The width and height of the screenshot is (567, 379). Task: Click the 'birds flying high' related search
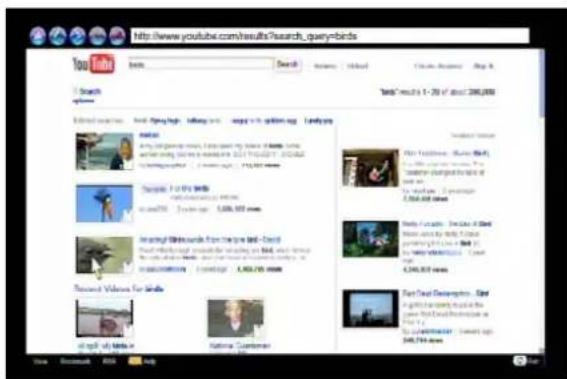(x=157, y=121)
